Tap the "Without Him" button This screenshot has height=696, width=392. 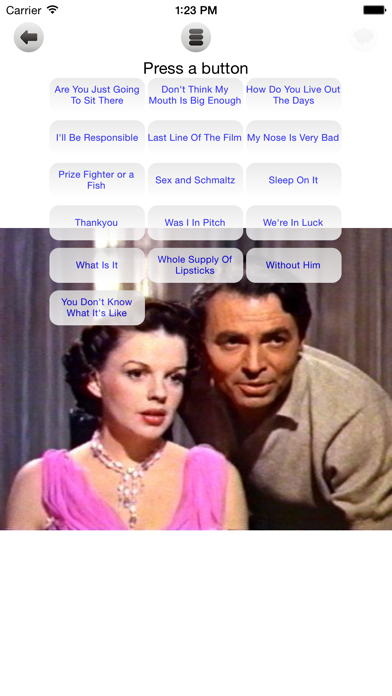tap(293, 265)
